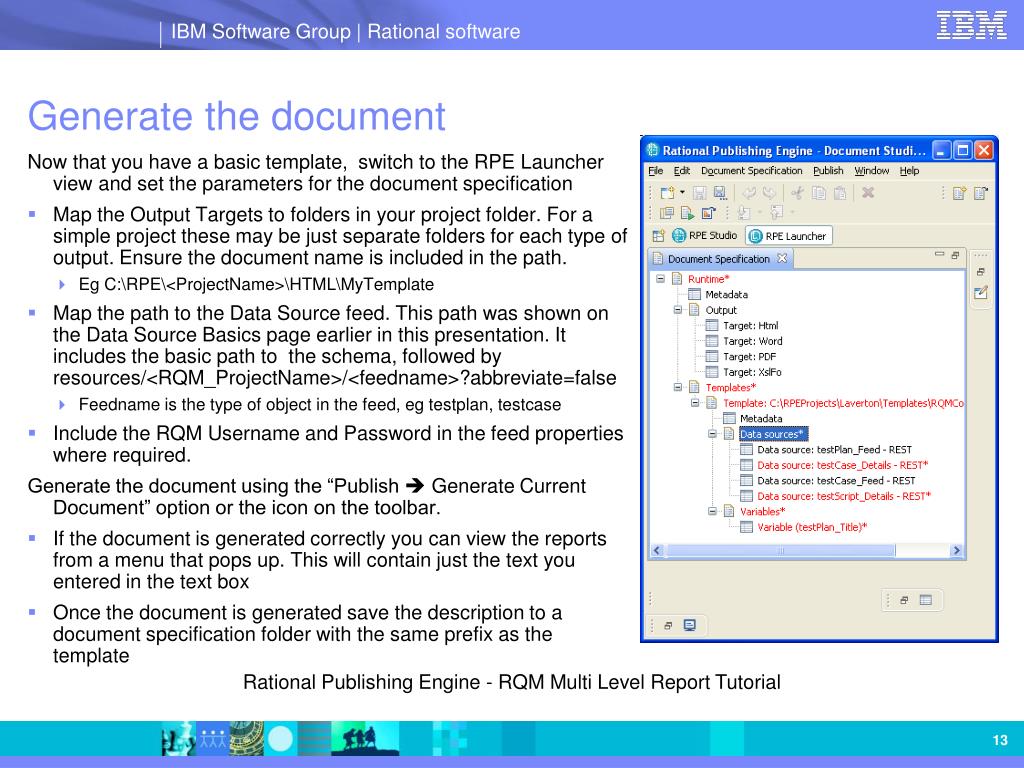Open the Document Specification menu
Screen dimensions: 1024x768
[x=751, y=171]
